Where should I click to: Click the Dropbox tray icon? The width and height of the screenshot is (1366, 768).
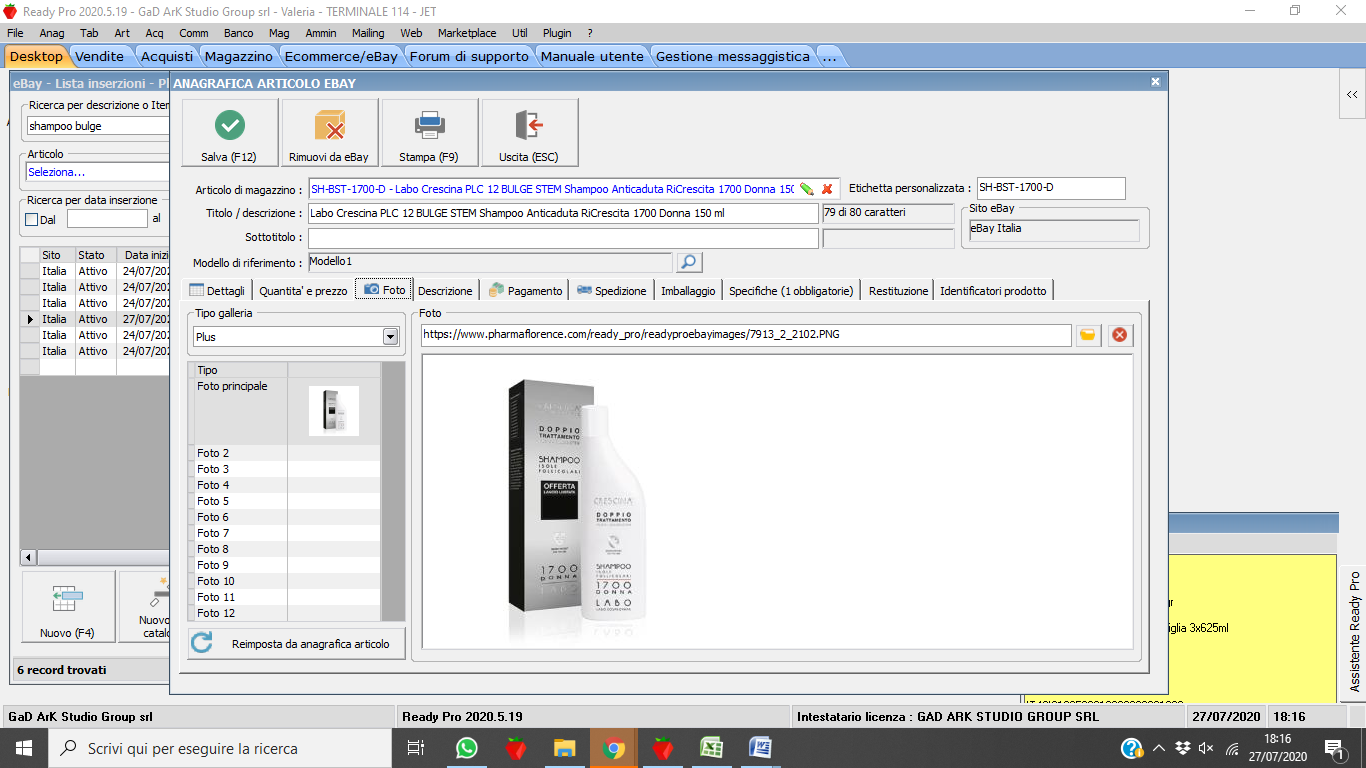point(1182,748)
